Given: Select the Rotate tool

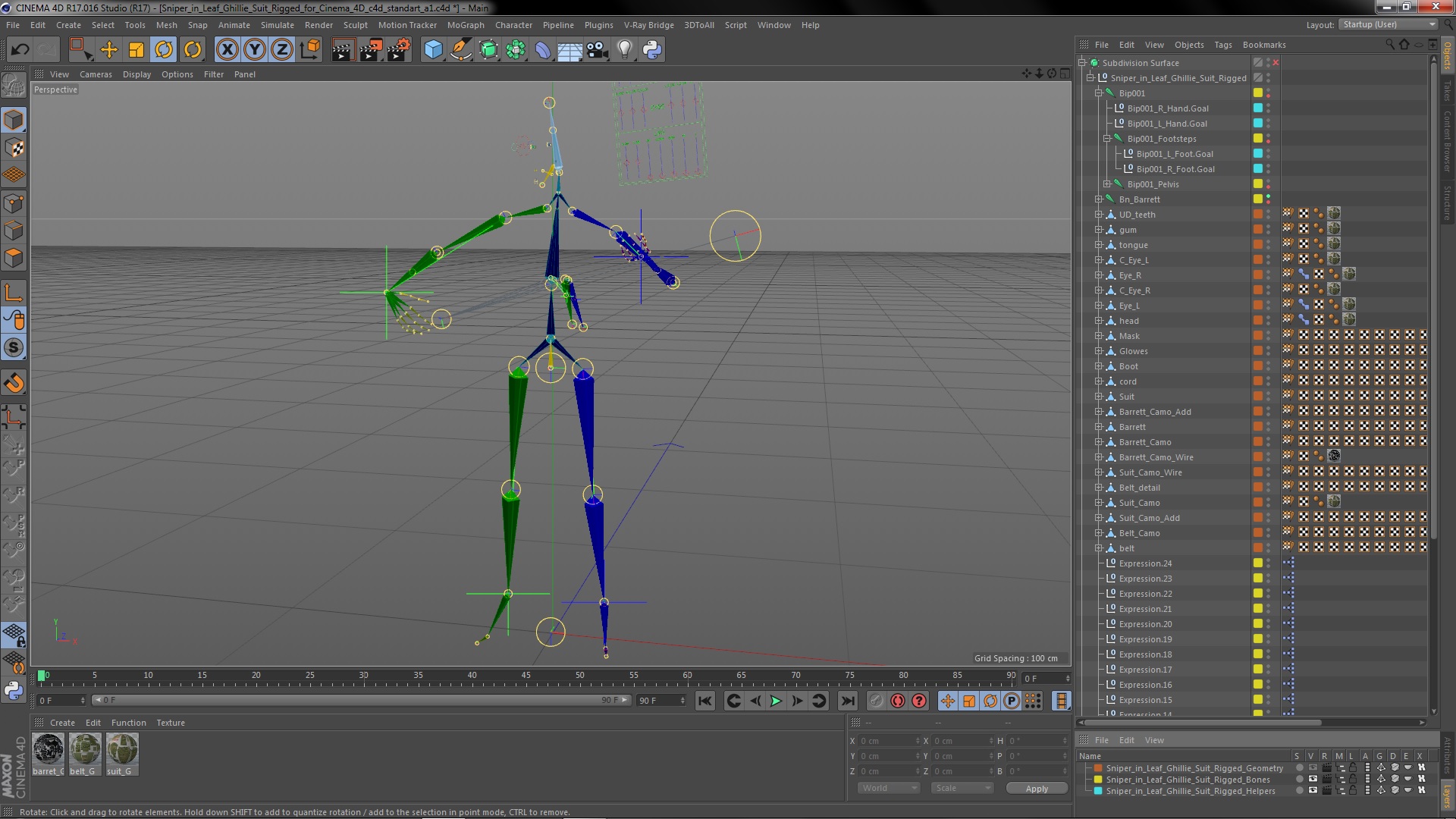Looking at the screenshot, I should click(164, 50).
